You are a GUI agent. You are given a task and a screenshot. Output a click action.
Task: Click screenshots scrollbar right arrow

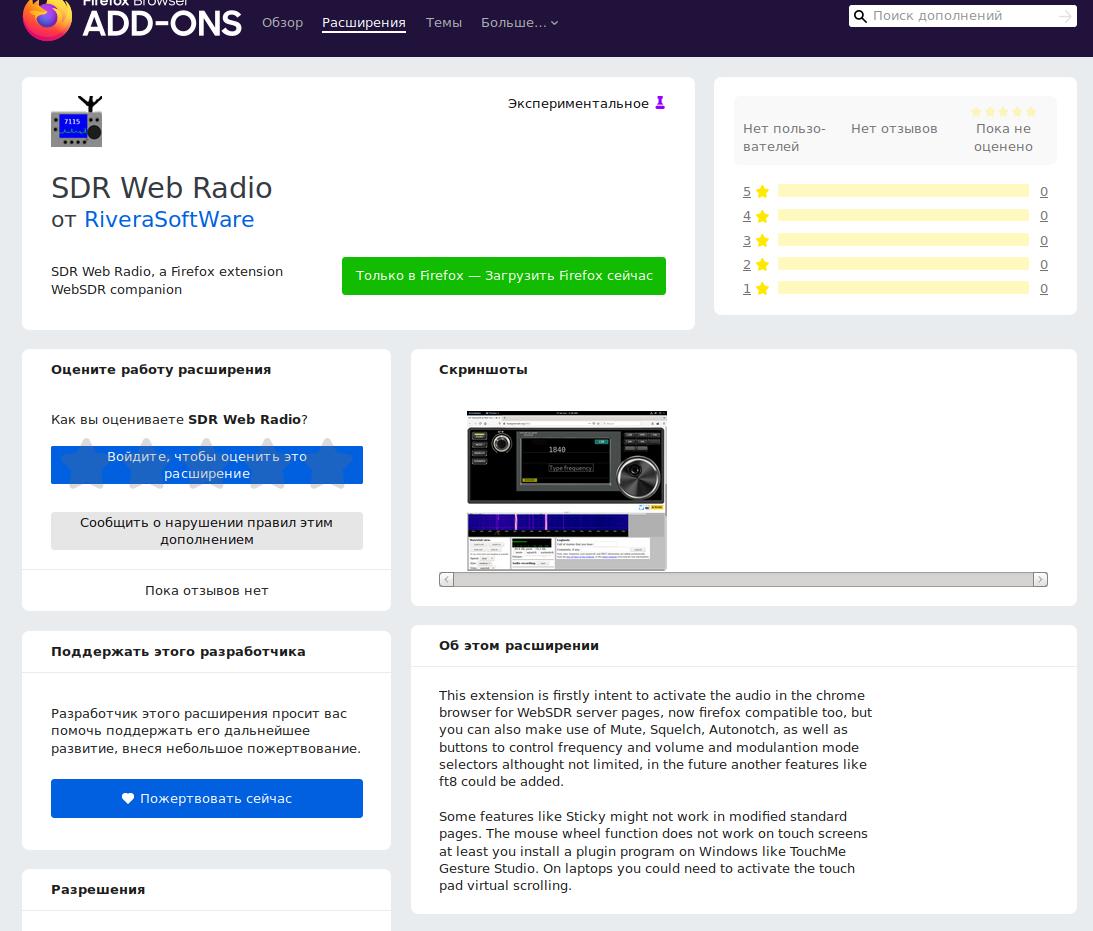coord(1040,579)
